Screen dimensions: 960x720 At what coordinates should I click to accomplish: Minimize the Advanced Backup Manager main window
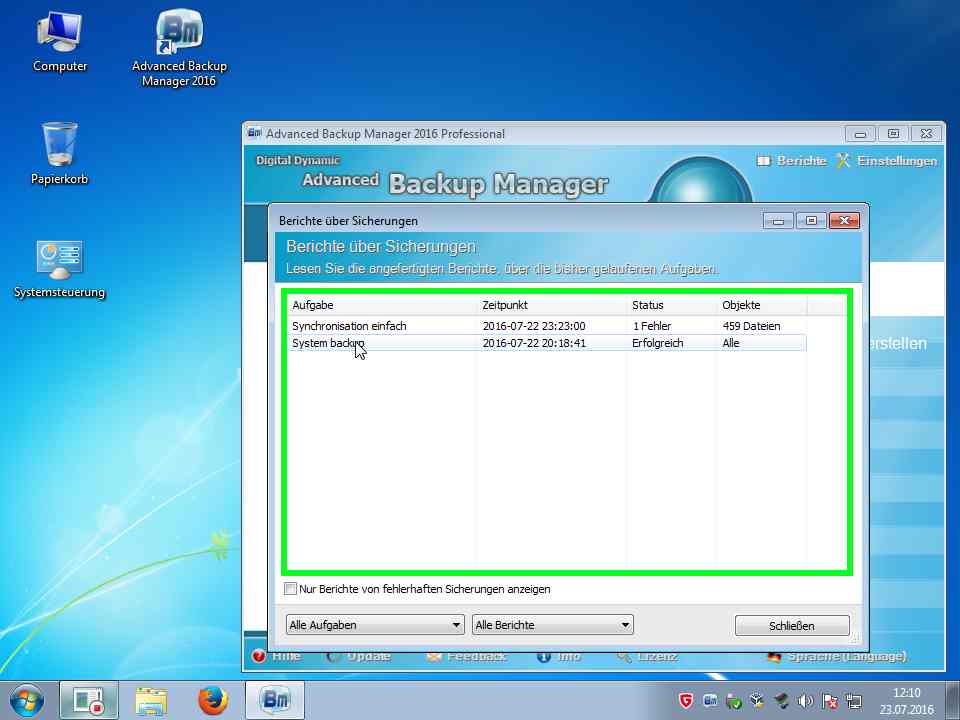pyautogui.click(x=860, y=133)
